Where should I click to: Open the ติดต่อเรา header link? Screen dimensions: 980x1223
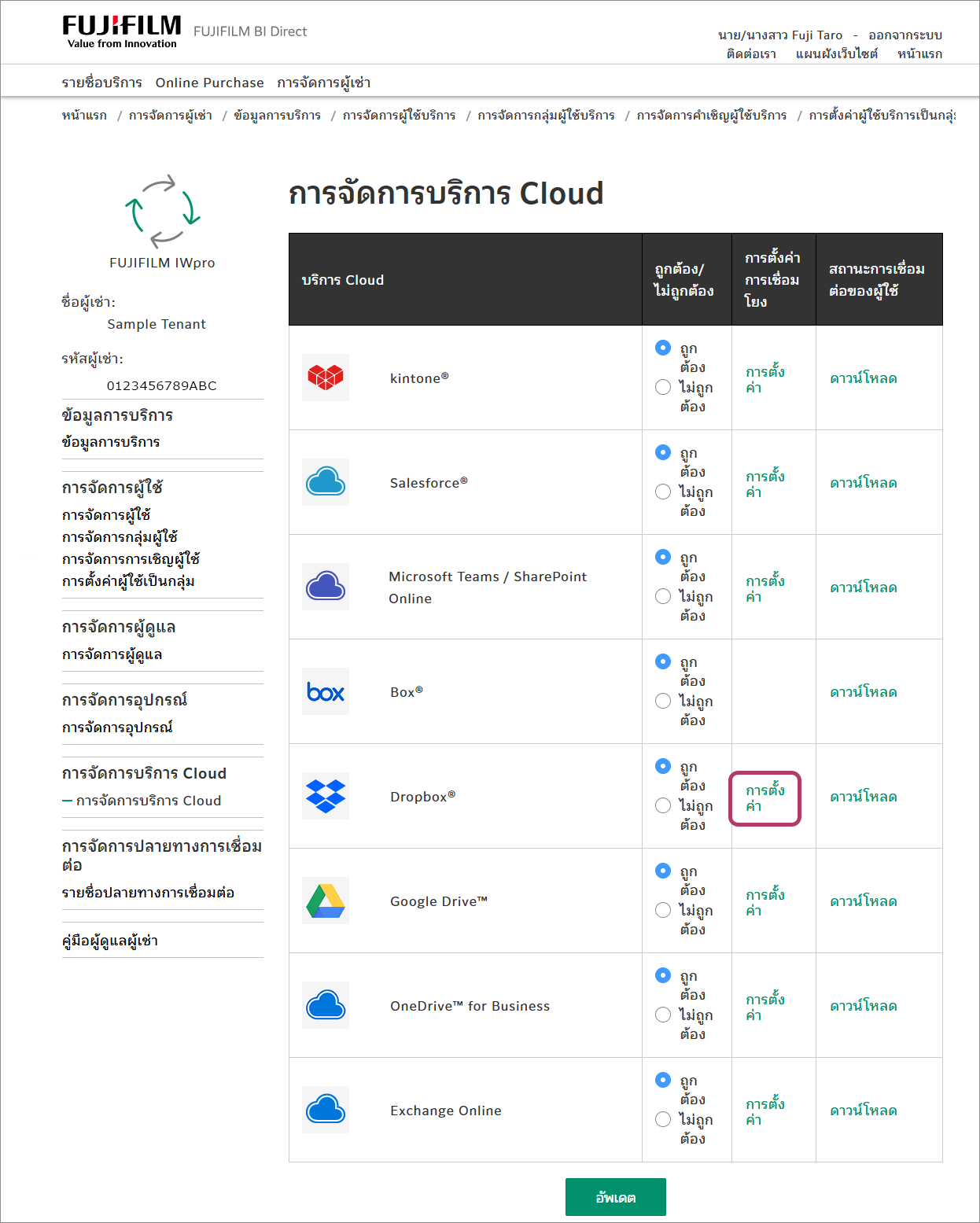click(x=751, y=54)
